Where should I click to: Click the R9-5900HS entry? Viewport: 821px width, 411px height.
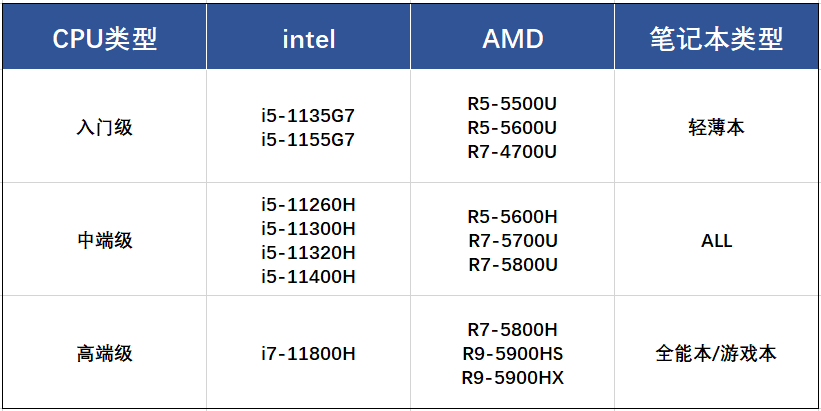[513, 354]
